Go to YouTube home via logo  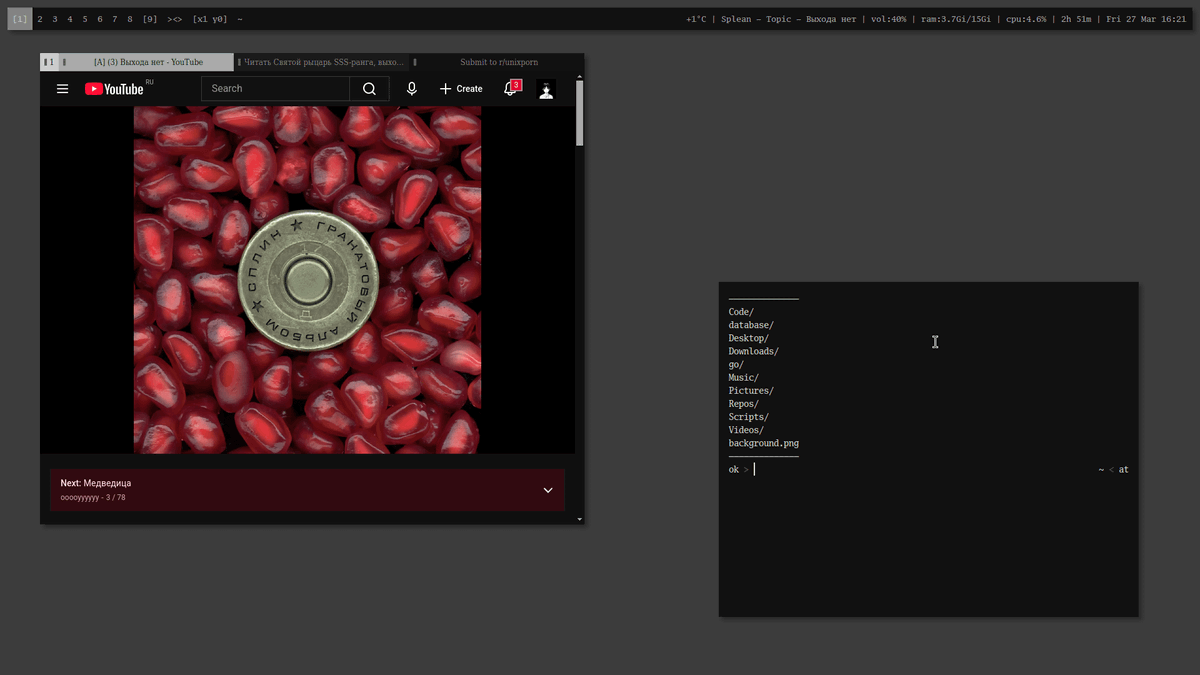coord(114,89)
